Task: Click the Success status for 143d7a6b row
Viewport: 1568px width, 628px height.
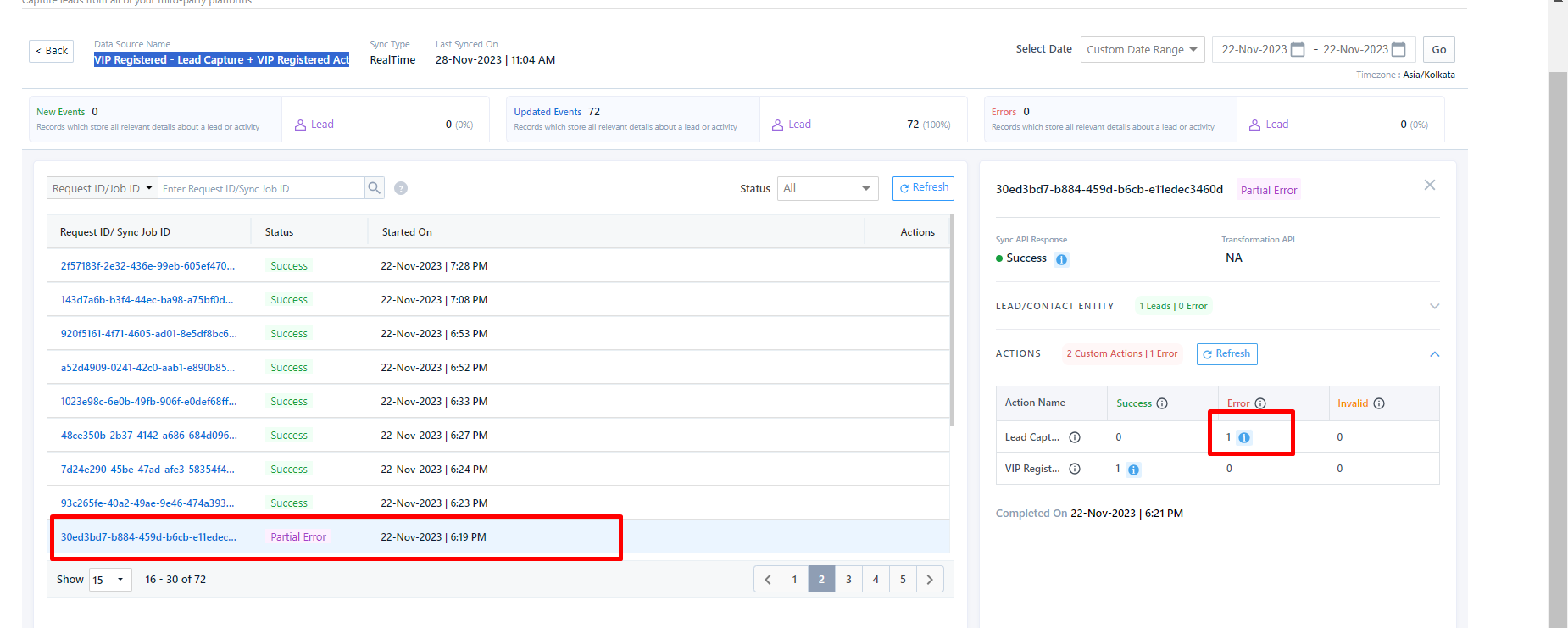Action: pos(289,300)
